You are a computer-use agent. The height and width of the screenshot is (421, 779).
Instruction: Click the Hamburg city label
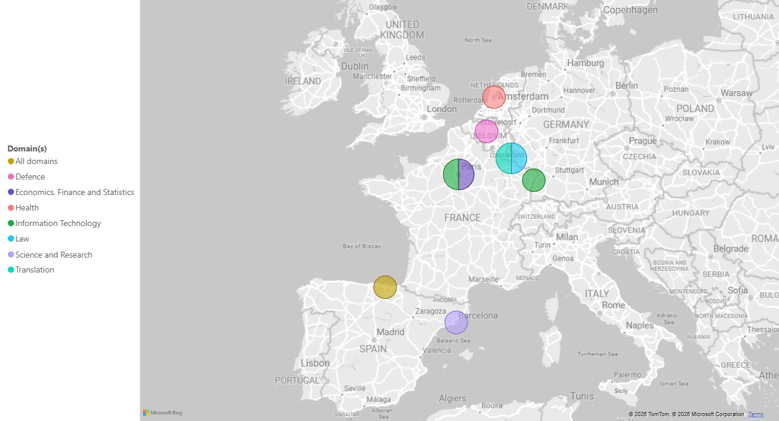[x=585, y=63]
